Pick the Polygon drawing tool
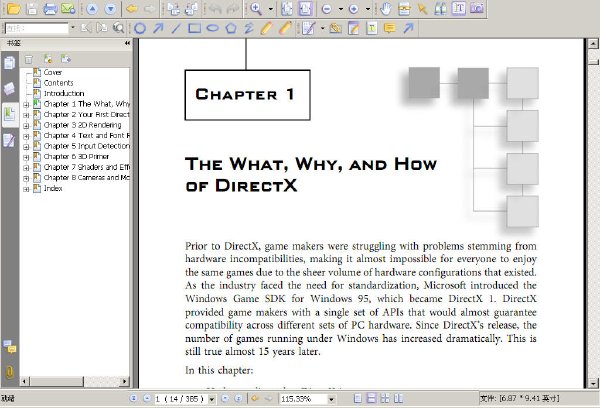This screenshot has width=600, height=408. tap(231, 28)
